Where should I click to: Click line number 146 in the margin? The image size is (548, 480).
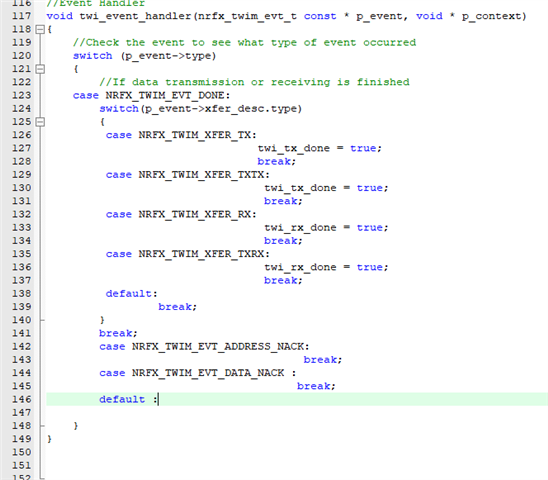pyautogui.click(x=22, y=399)
